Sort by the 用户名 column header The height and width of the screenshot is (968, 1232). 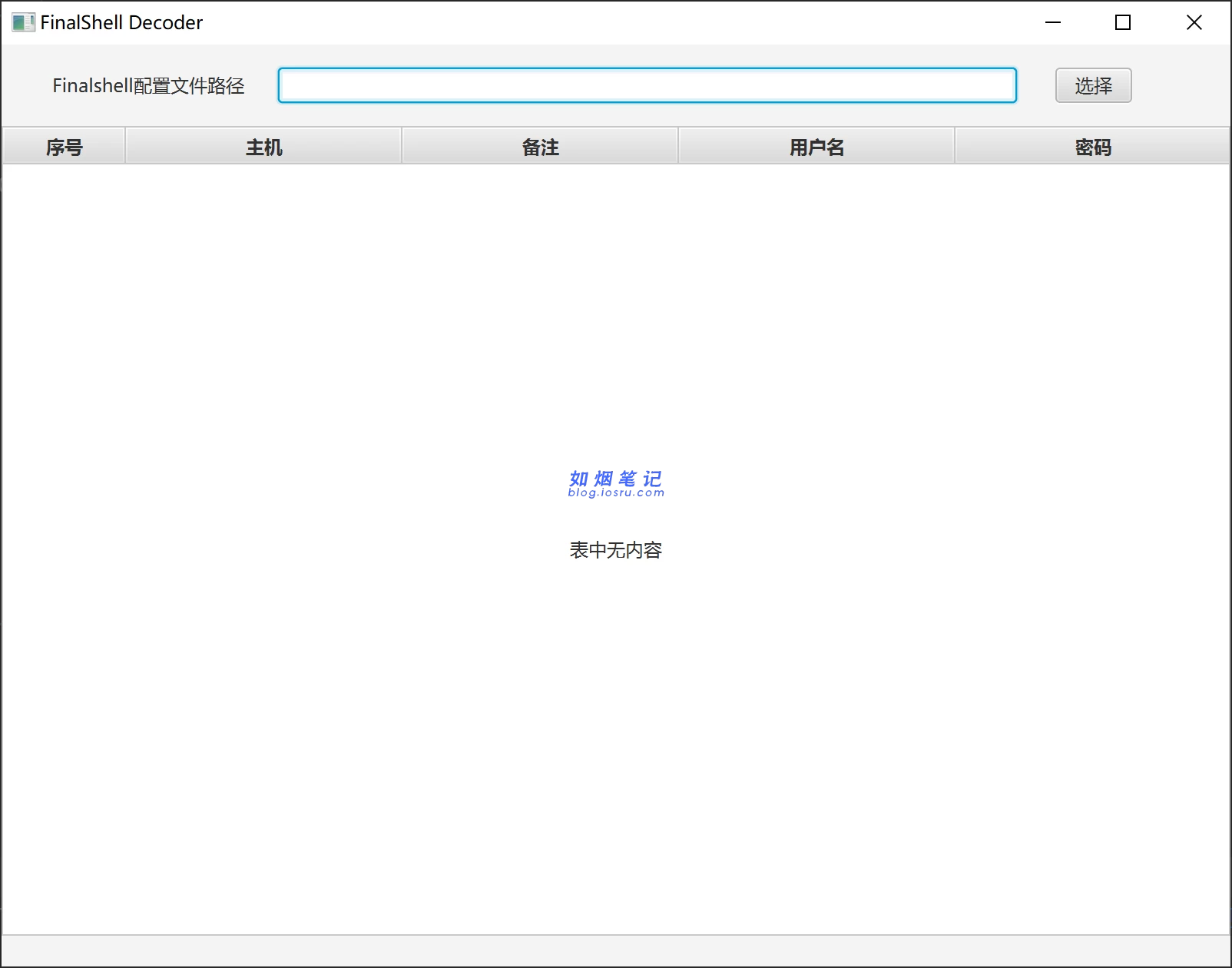click(x=816, y=147)
